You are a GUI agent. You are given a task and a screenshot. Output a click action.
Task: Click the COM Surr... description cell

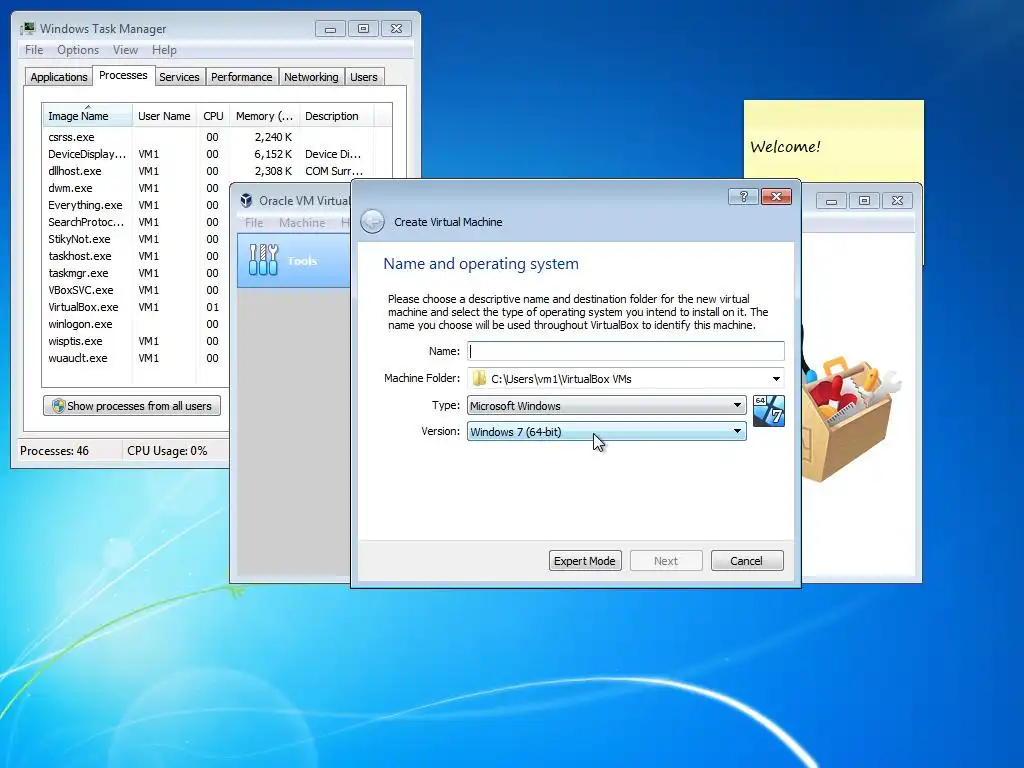pyautogui.click(x=334, y=171)
